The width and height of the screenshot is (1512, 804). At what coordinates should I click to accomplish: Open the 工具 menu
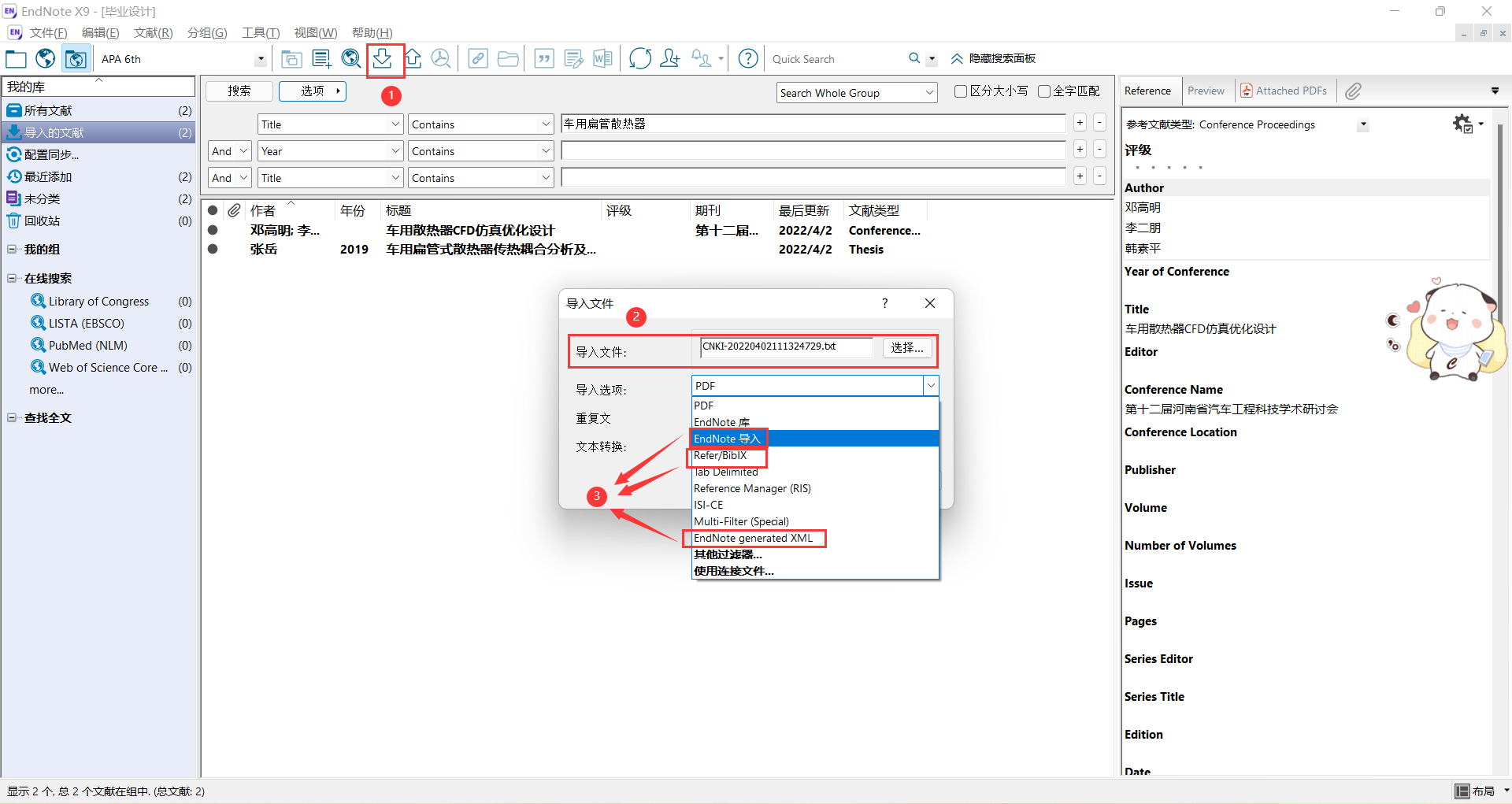(260, 32)
